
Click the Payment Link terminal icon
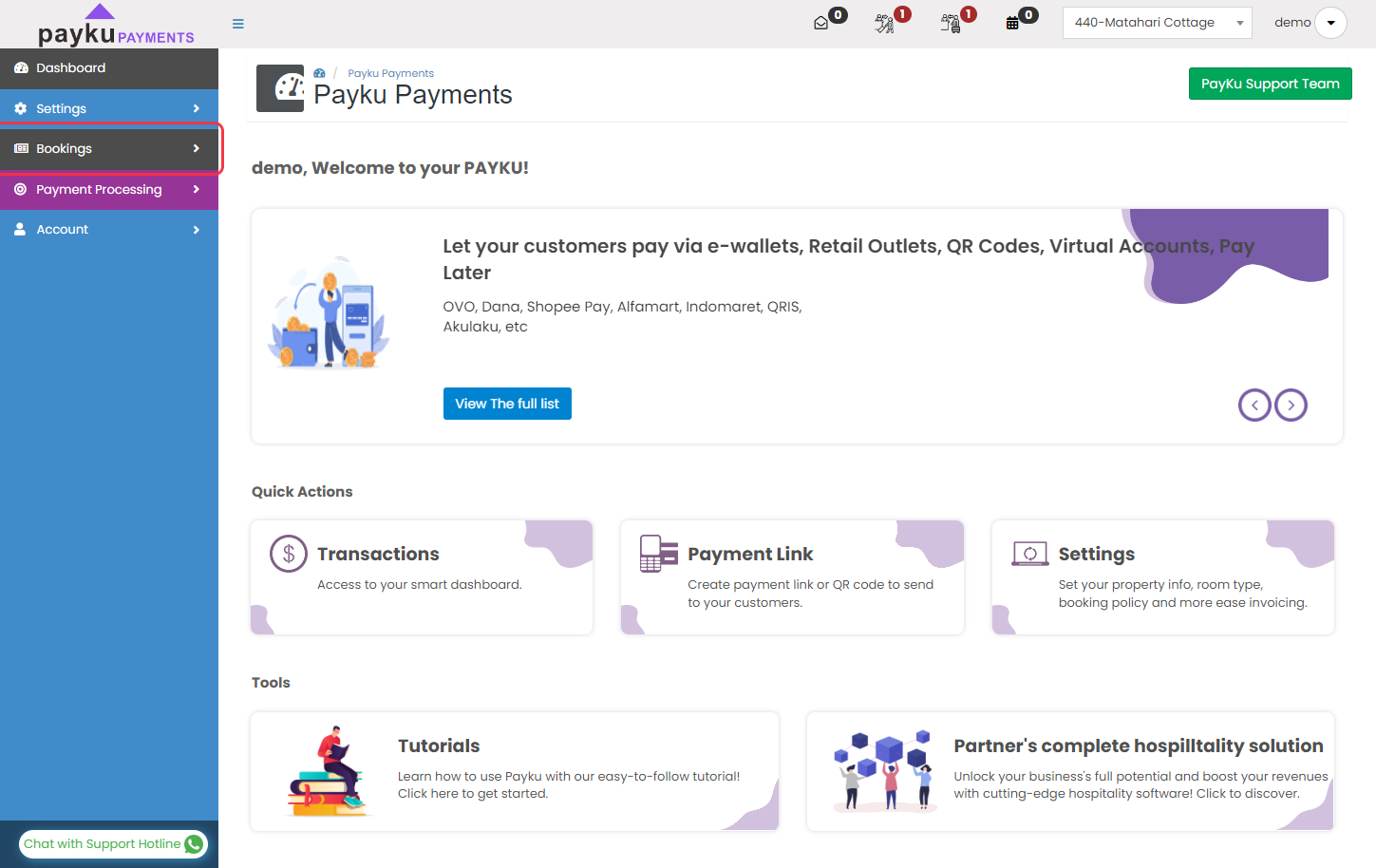659,554
